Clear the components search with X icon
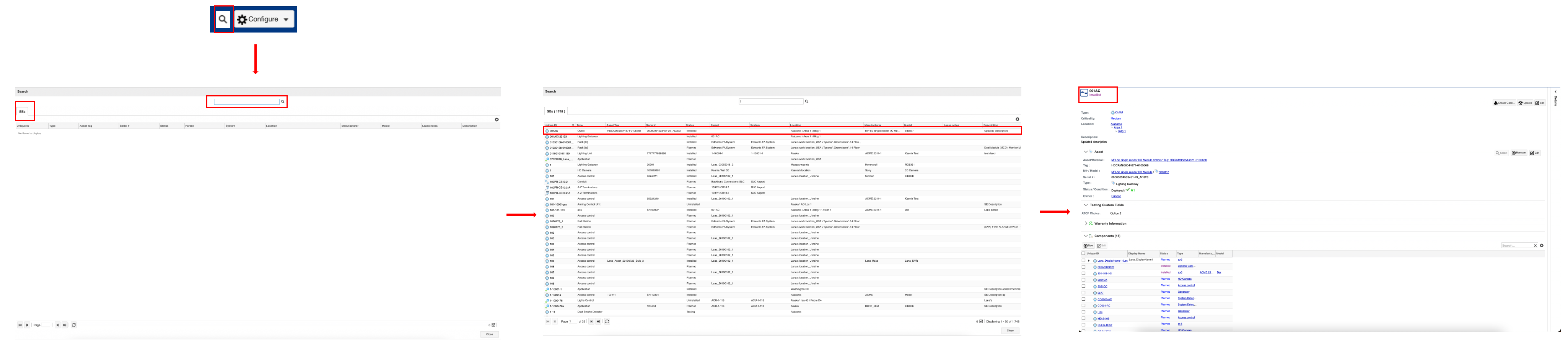1568x347 pixels. pos(1535,245)
